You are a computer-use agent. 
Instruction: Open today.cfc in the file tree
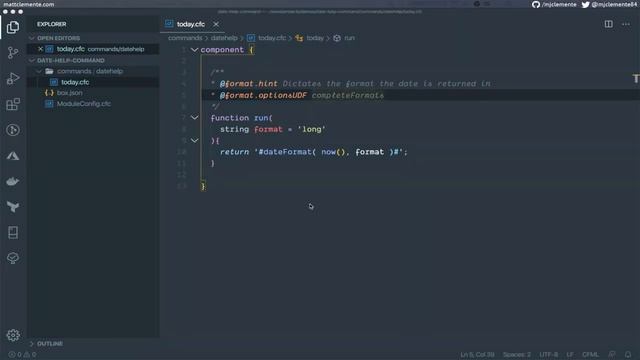[x=75, y=82]
